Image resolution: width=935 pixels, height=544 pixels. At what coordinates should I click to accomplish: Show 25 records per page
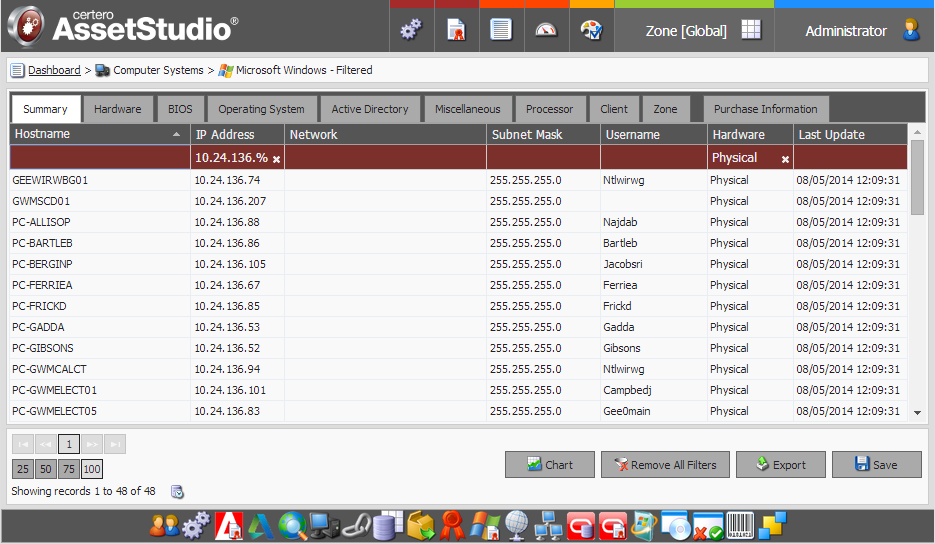(x=23, y=469)
